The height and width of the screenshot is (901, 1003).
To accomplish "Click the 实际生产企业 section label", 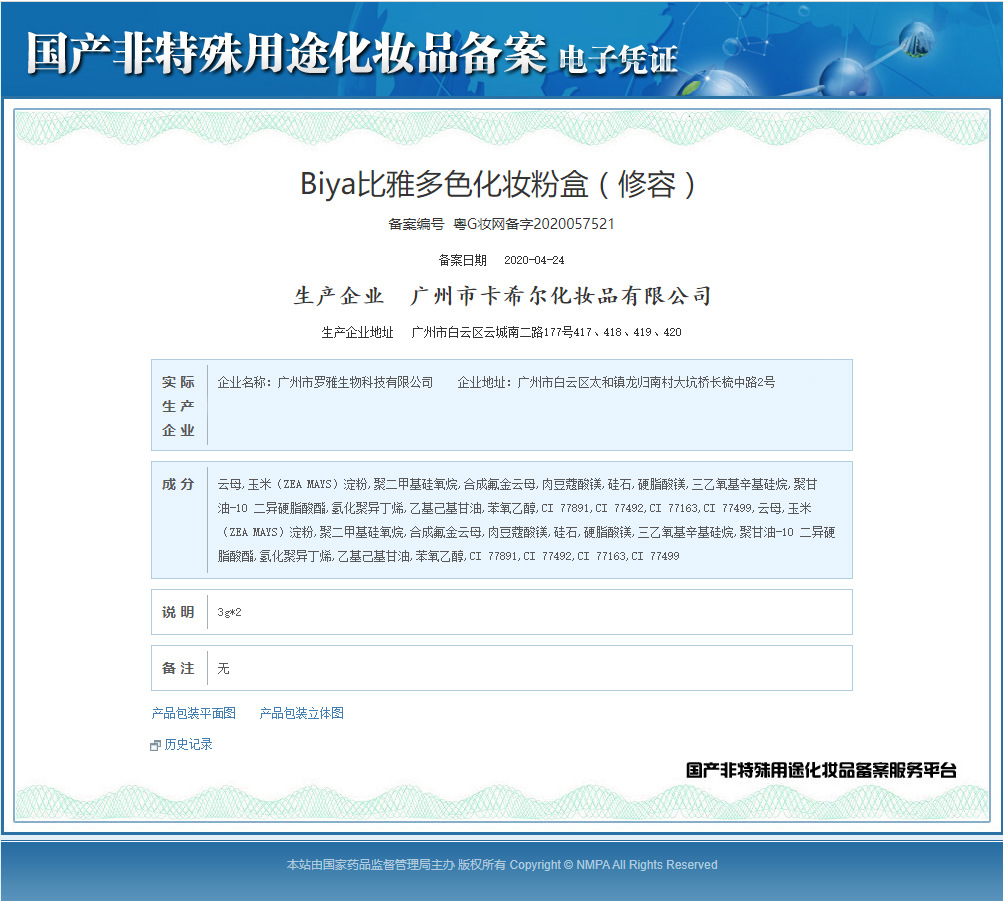I will (179, 406).
